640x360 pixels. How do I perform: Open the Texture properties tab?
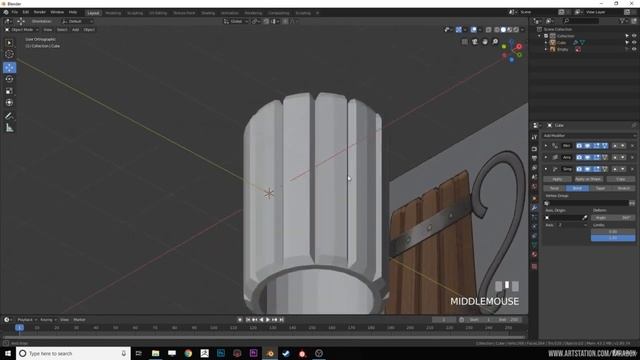click(534, 267)
